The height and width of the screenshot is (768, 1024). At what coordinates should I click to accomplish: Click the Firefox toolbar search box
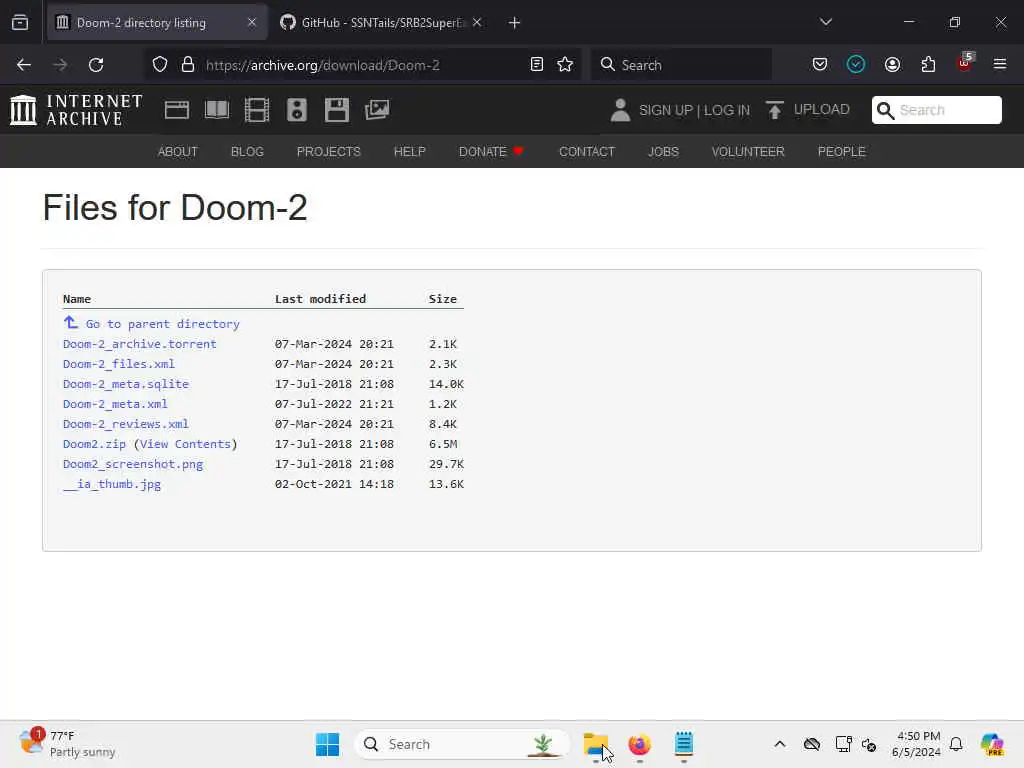pos(681,65)
